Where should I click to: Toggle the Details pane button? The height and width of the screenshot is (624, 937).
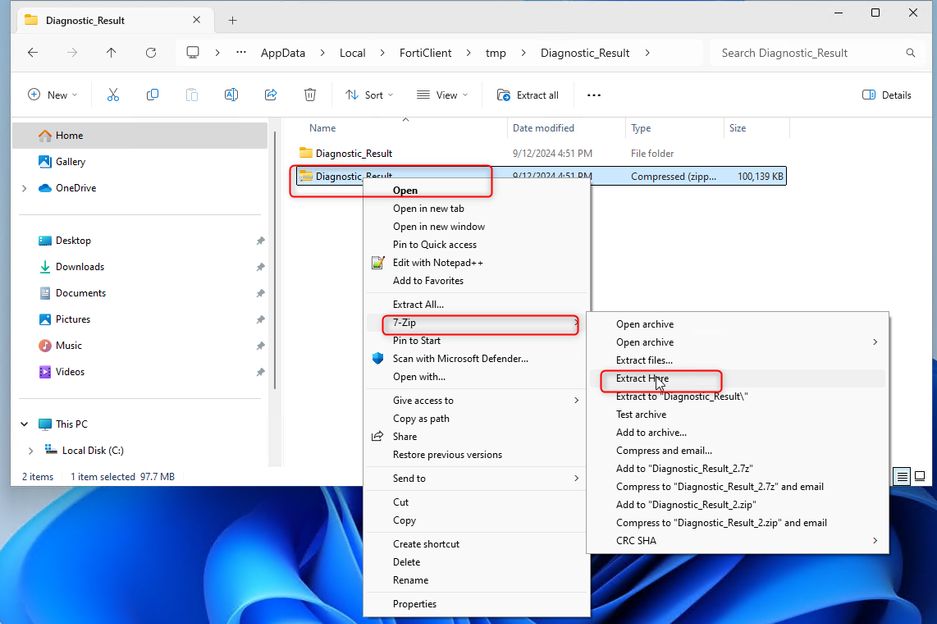click(886, 95)
